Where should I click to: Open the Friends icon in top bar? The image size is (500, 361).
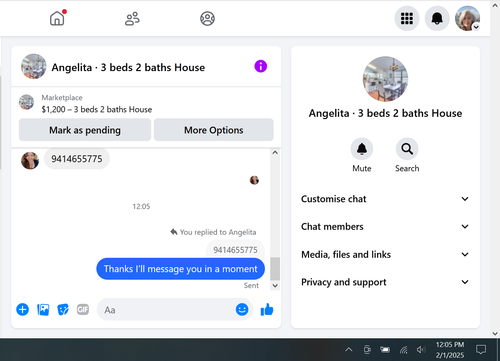pos(132,18)
